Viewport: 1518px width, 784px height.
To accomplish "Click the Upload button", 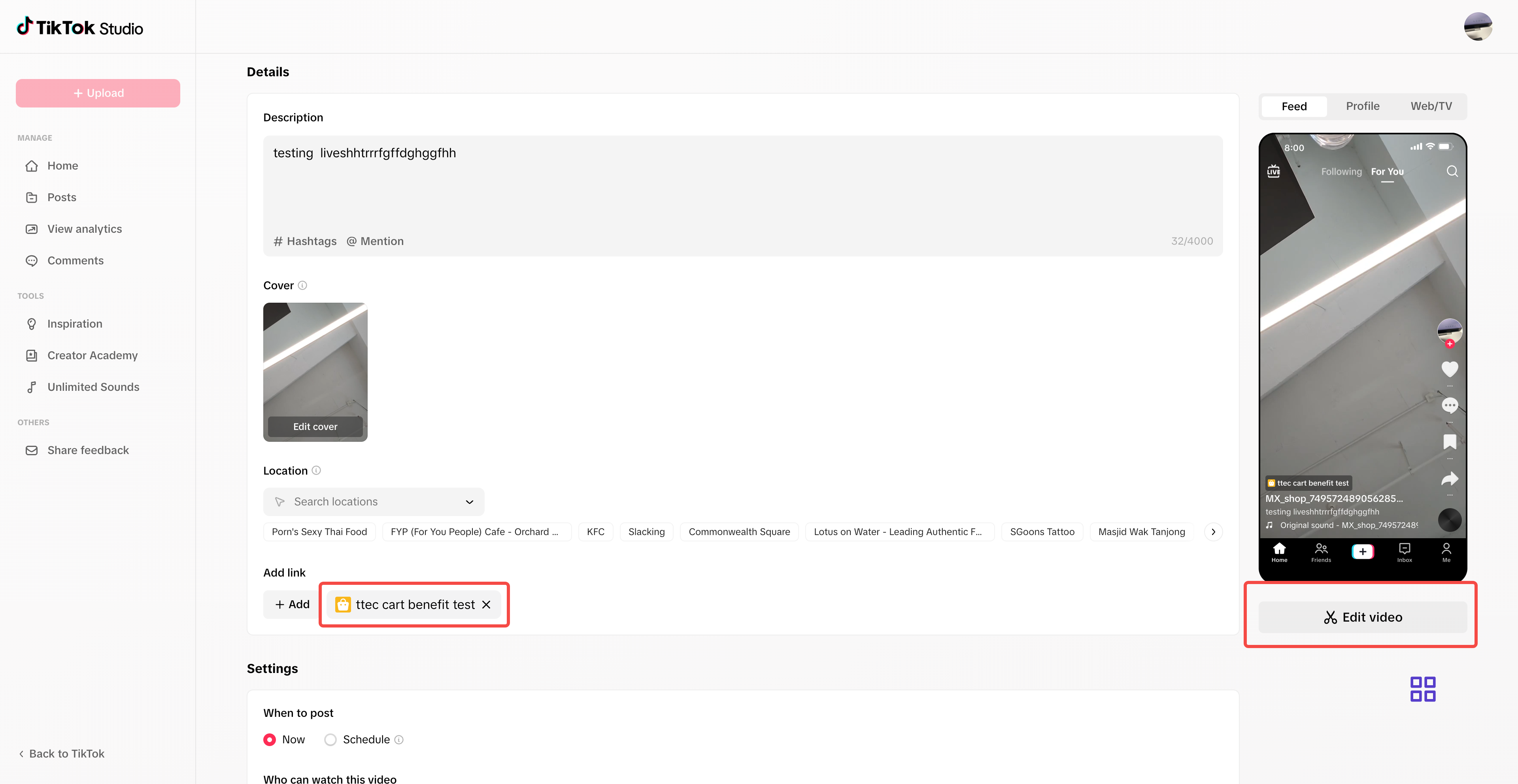I will click(x=98, y=93).
